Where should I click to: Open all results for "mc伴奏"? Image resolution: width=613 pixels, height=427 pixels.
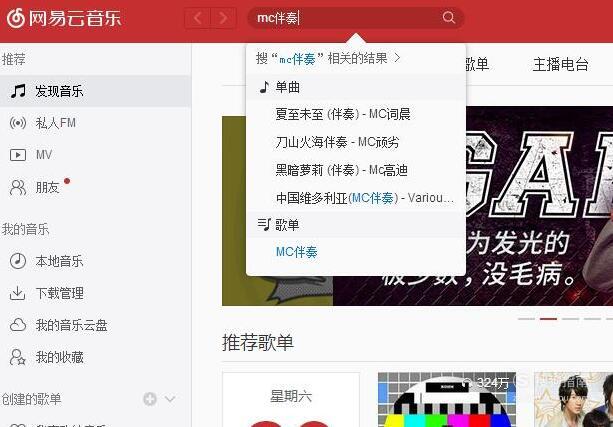328,59
